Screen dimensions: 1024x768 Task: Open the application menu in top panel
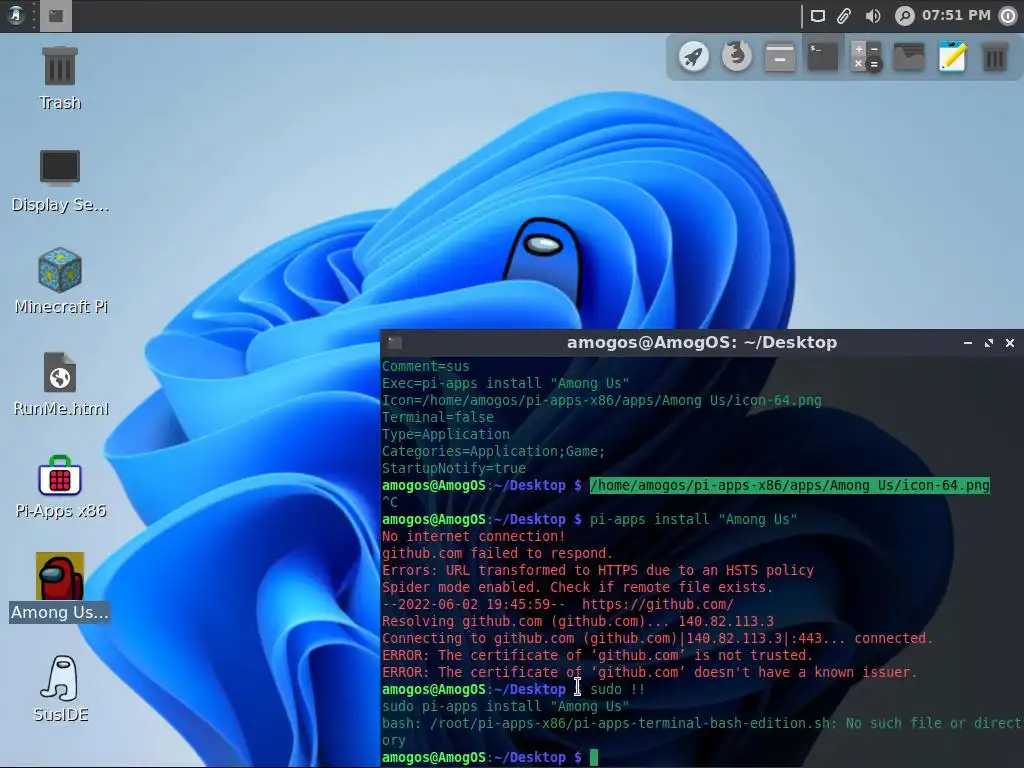tap(16, 16)
